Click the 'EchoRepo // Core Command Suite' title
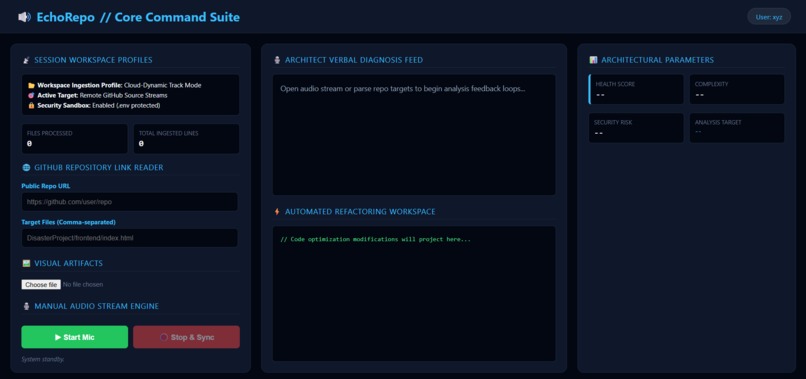This screenshot has width=806, height=379. [138, 17]
